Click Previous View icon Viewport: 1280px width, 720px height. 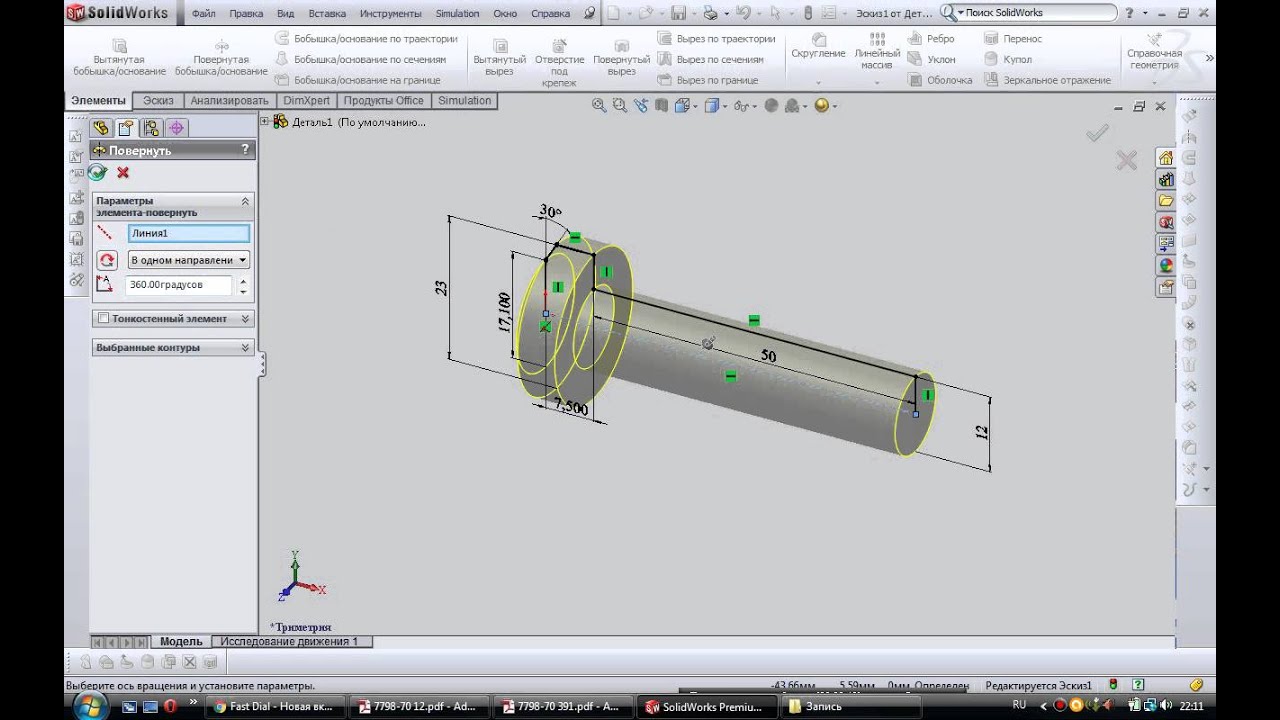tap(640, 105)
